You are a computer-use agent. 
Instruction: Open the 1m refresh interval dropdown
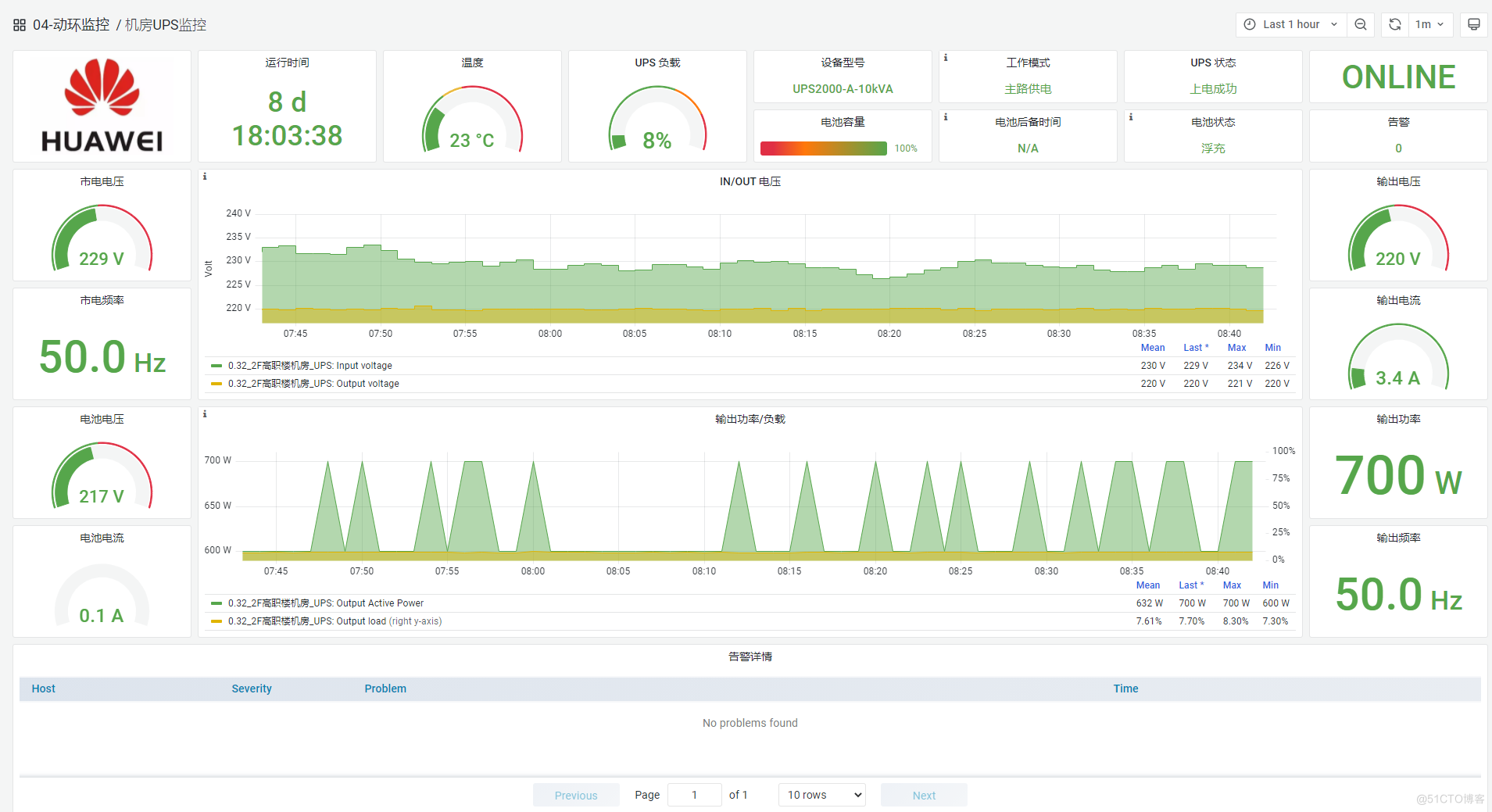coord(1429,24)
